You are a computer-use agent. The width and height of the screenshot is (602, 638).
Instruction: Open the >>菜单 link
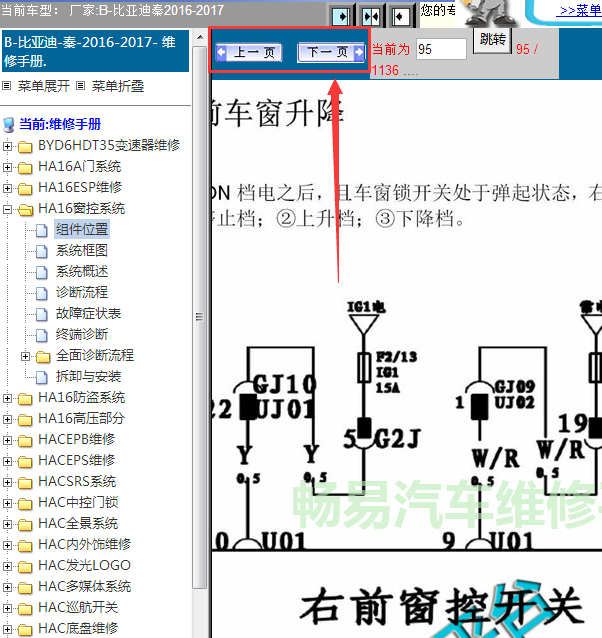coord(580,10)
